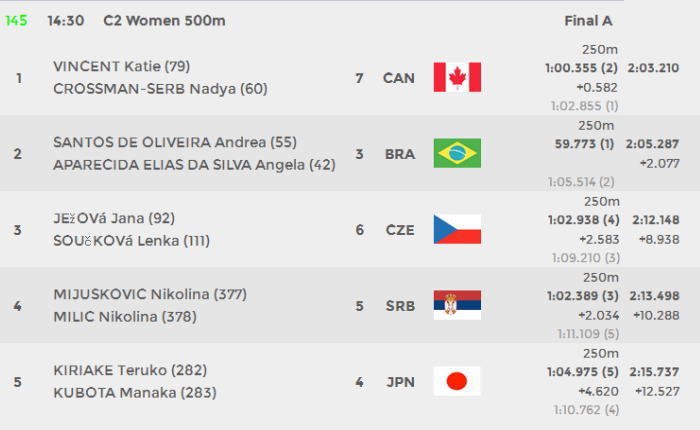Click the Final A label
700x430 pixels.
[x=588, y=21]
